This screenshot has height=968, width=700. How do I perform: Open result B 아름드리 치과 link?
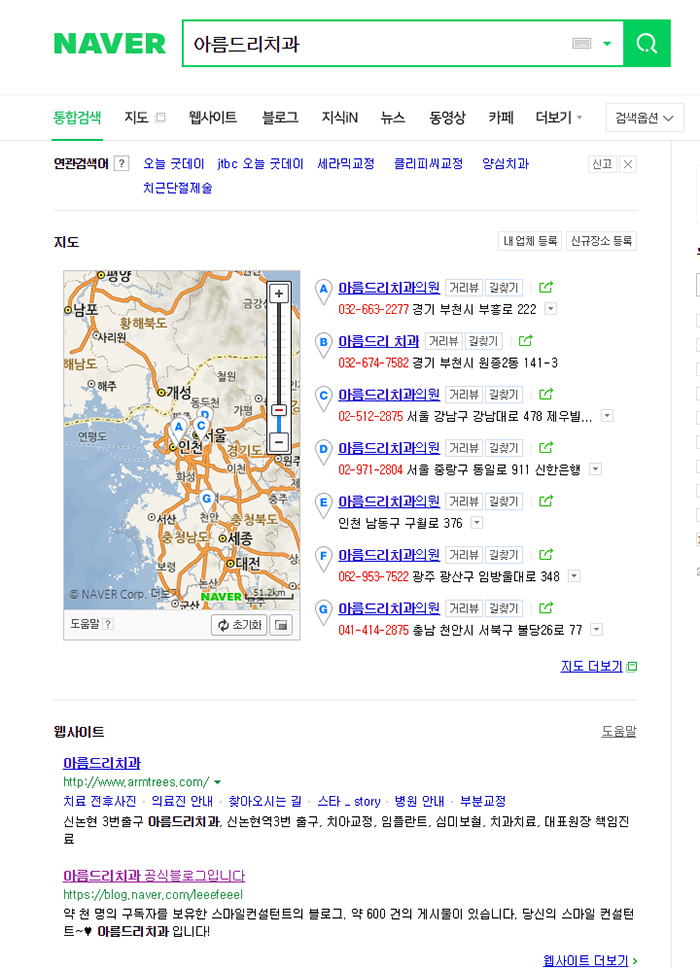click(378, 341)
